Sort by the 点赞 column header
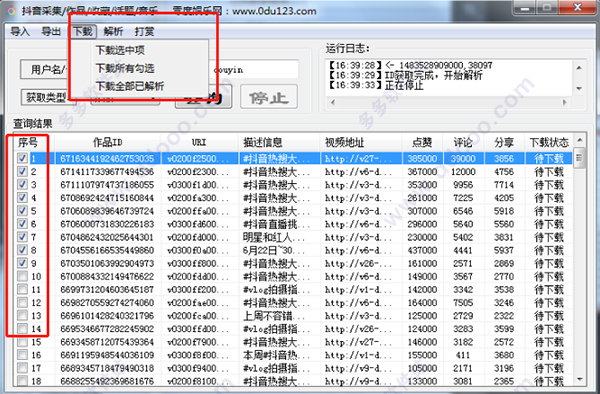Image resolution: width=600 pixels, height=394 pixels. click(422, 143)
